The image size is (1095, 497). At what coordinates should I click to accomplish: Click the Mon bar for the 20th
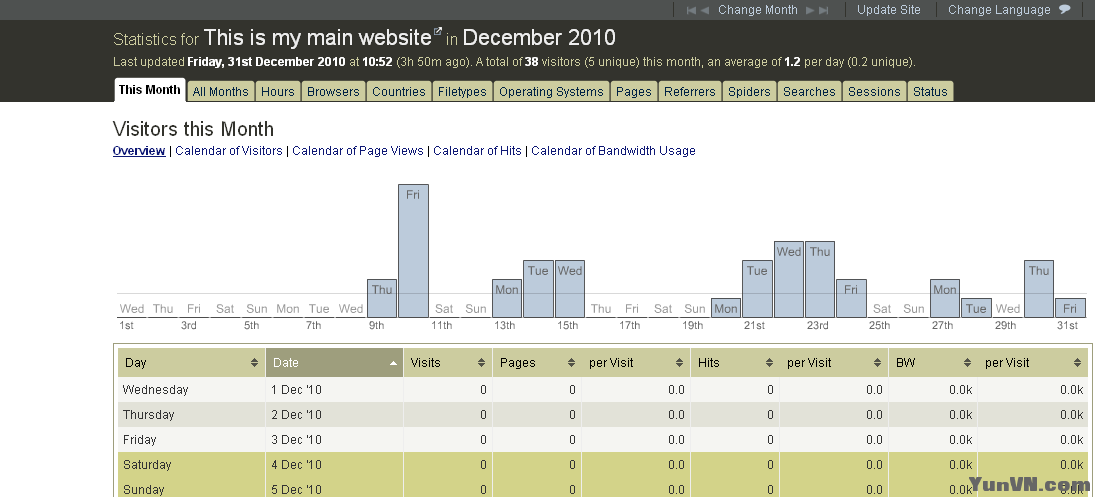click(x=726, y=308)
